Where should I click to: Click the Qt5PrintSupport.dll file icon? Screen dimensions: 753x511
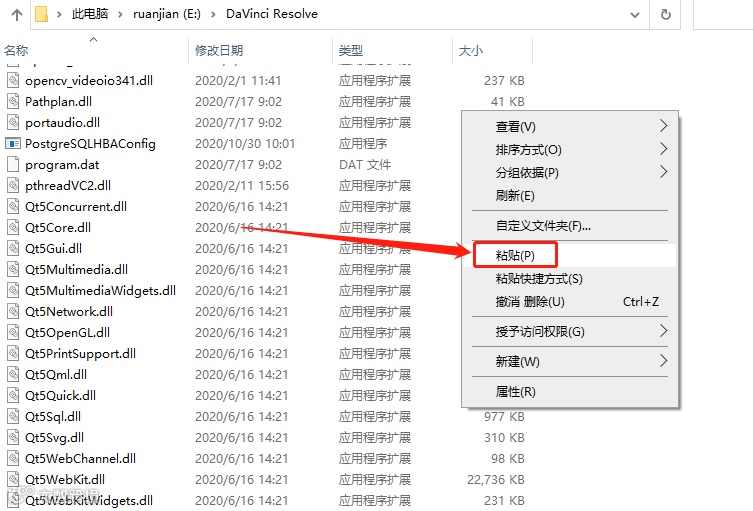pyautogui.click(x=13, y=353)
